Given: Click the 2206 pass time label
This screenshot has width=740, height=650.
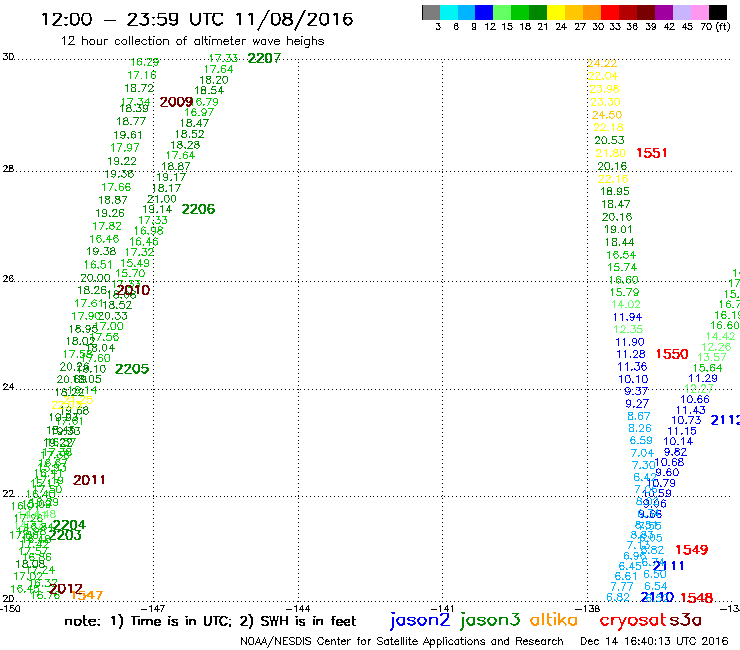Looking at the screenshot, I should 198,209.
